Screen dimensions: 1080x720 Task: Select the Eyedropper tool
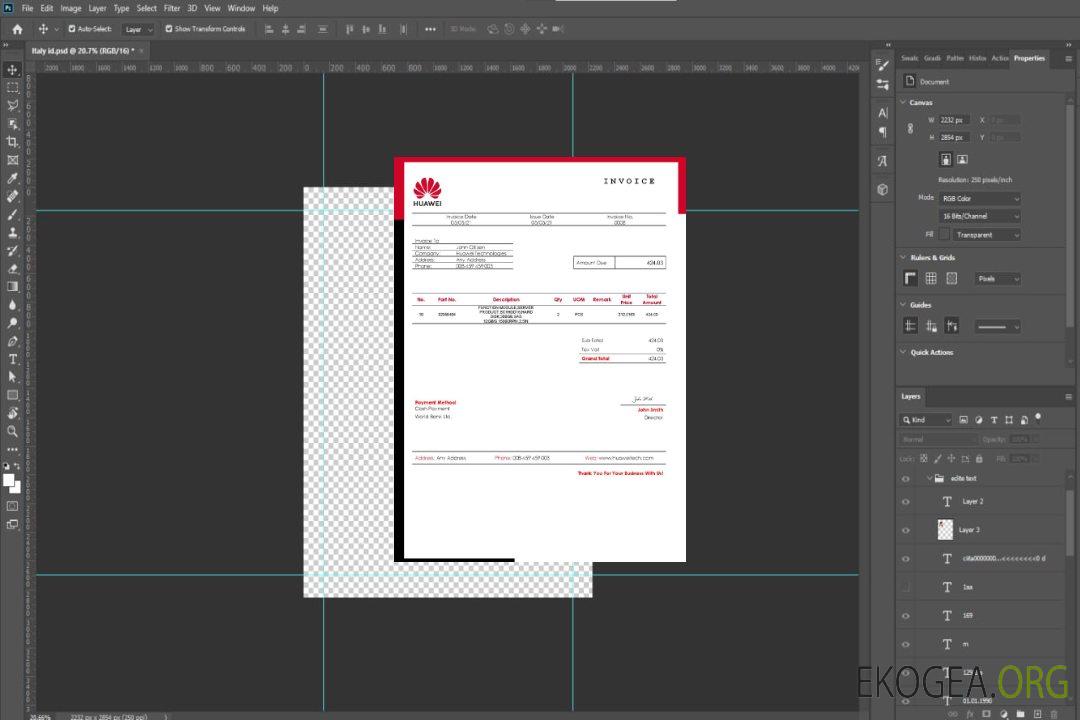pyautogui.click(x=13, y=178)
